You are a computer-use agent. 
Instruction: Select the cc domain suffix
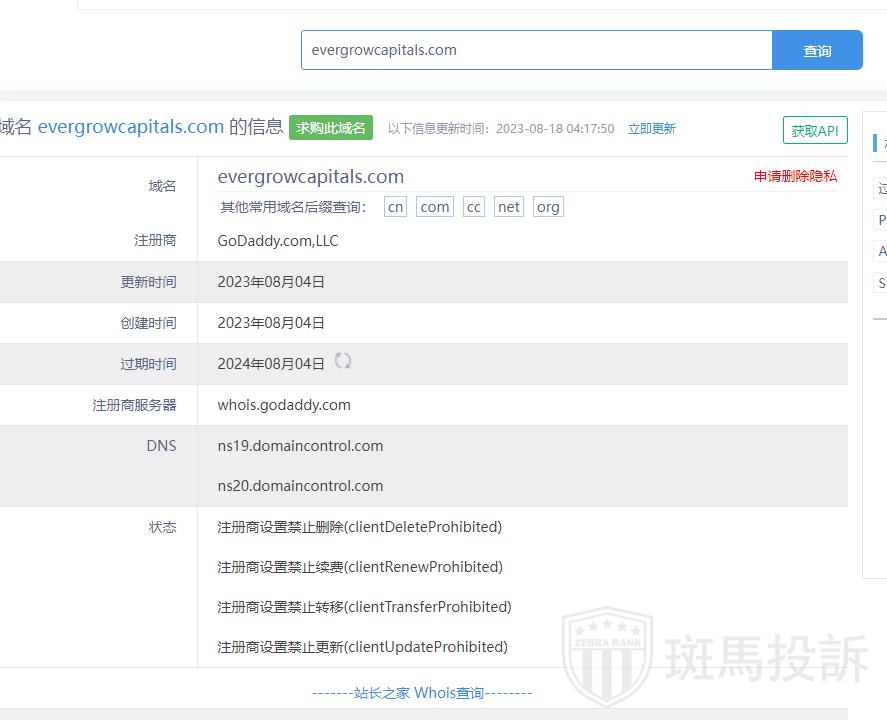[x=474, y=207]
